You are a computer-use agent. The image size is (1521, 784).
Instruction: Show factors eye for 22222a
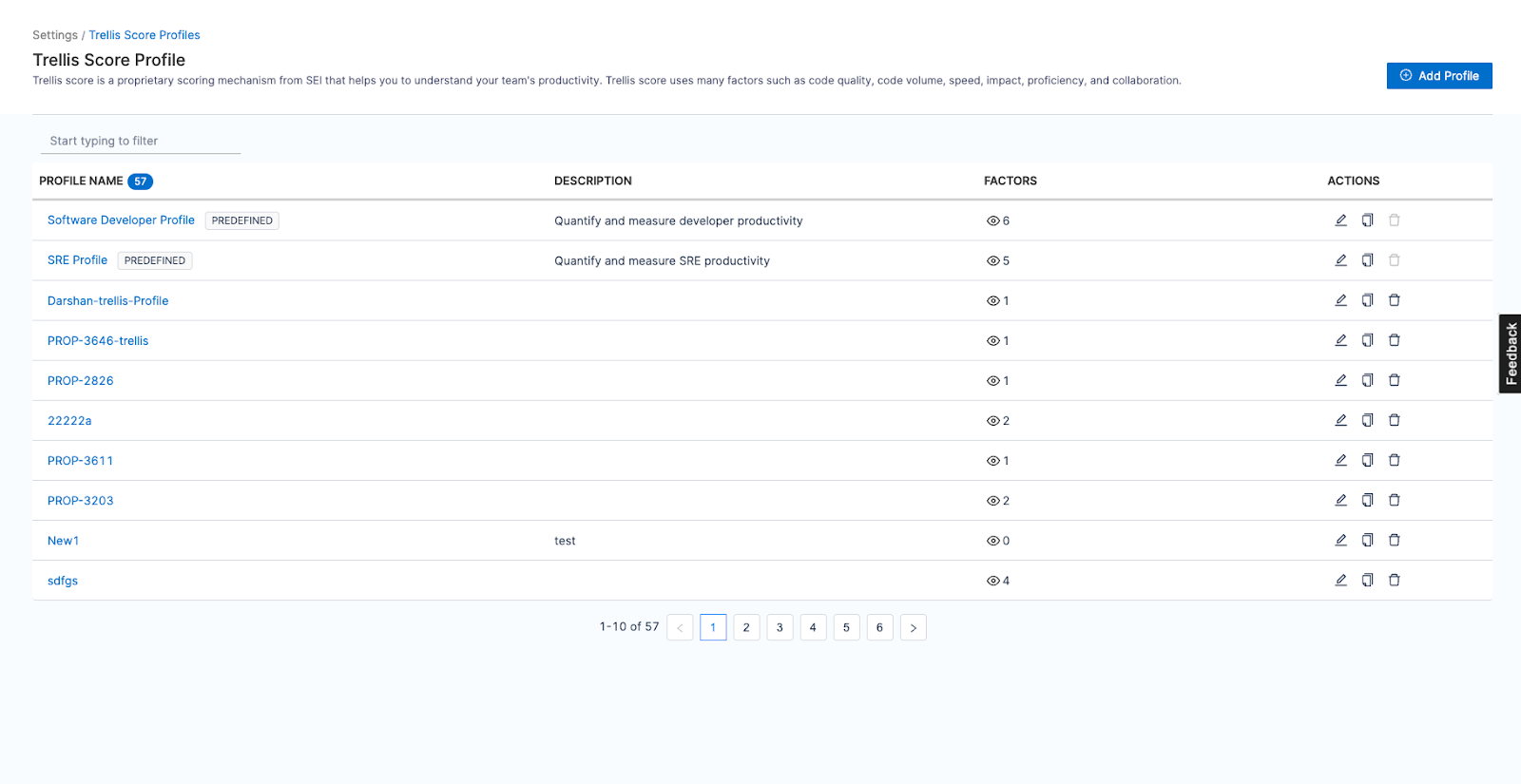coord(992,421)
